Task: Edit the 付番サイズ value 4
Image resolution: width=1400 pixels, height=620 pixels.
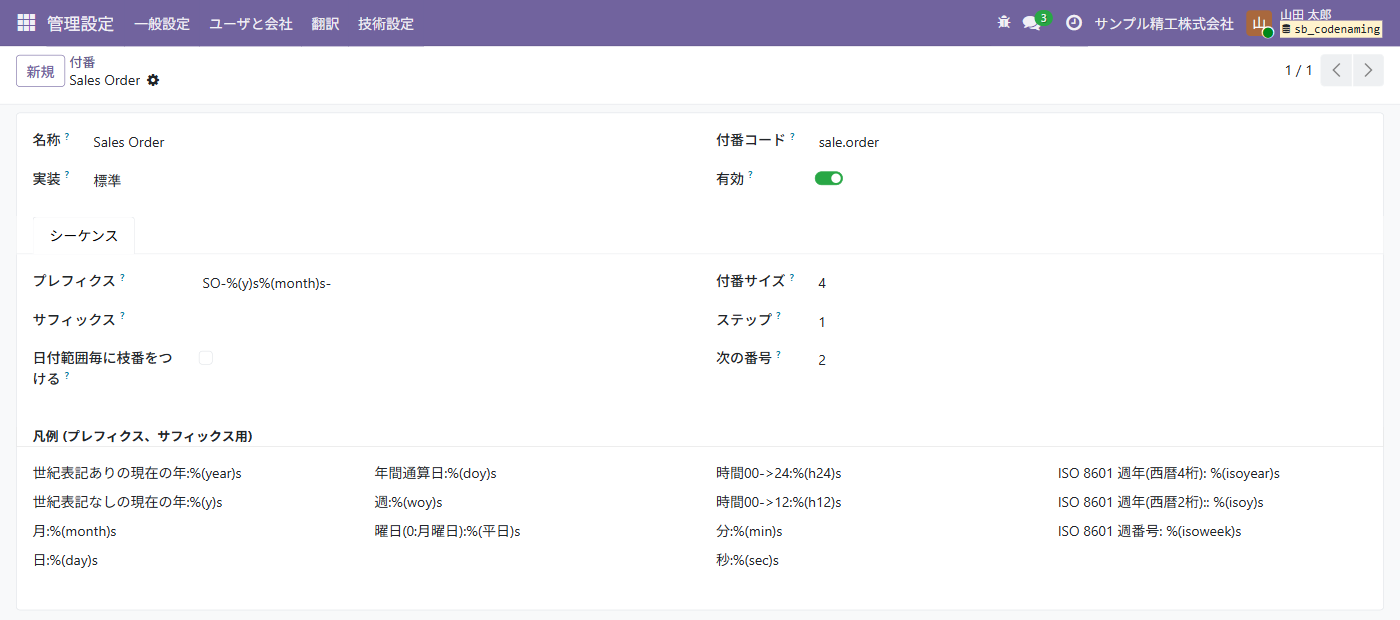Action: pos(1092,284)
